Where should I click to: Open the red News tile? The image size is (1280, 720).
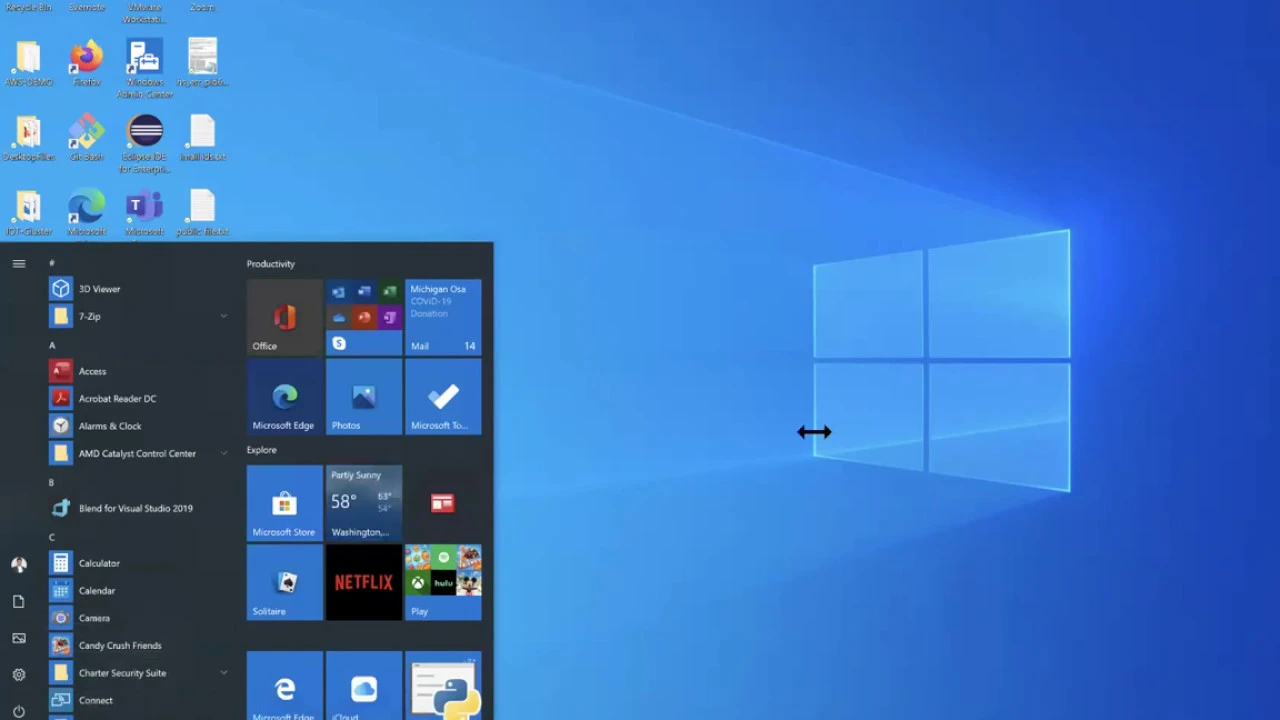(443, 503)
